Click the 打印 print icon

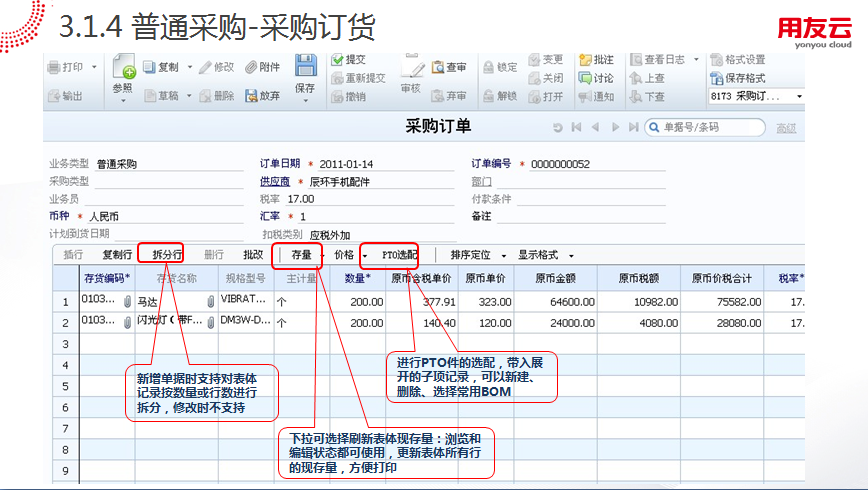point(54,68)
